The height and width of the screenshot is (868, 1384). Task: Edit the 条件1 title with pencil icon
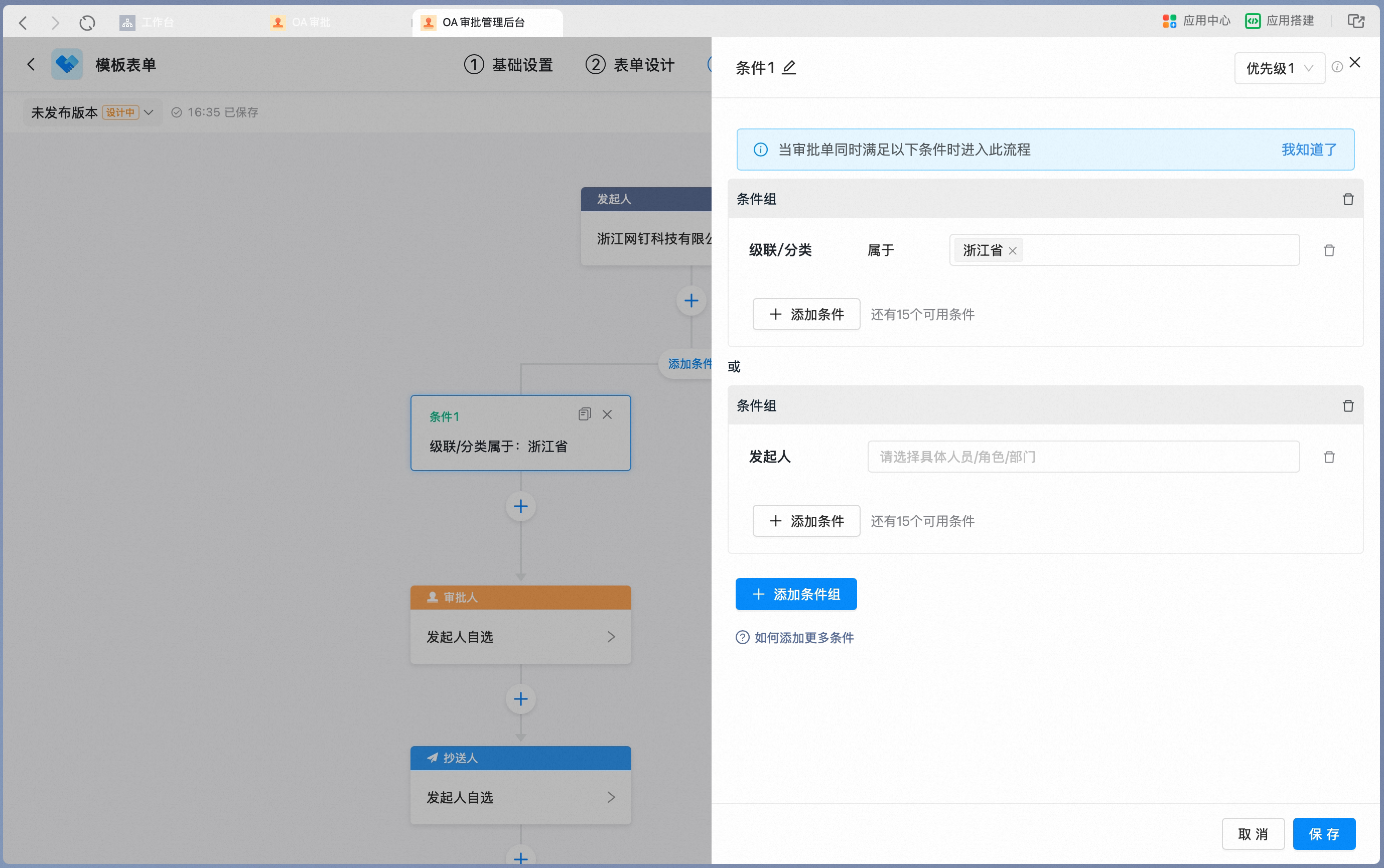[x=789, y=68]
